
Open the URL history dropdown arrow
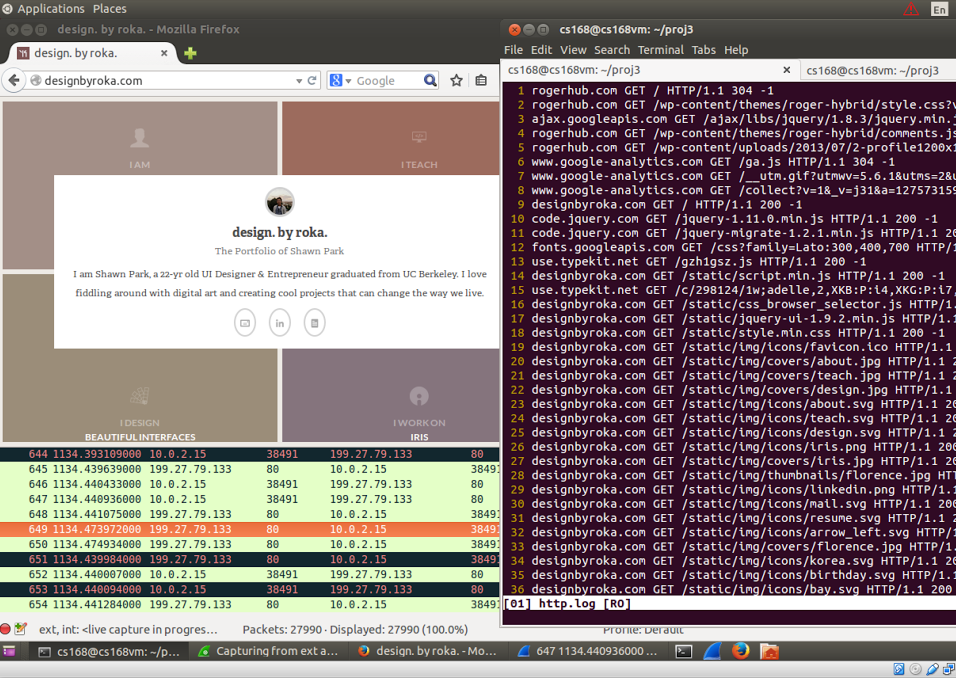pos(298,81)
